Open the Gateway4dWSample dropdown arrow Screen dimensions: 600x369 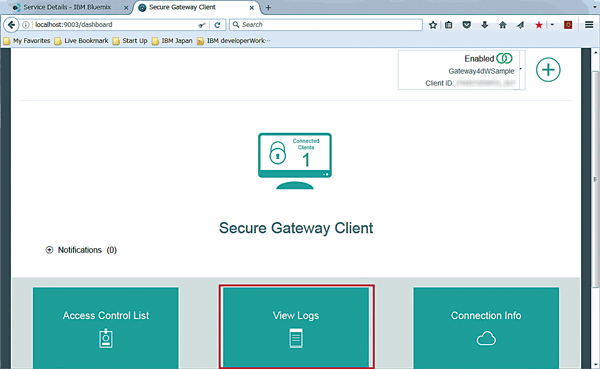pyautogui.click(x=520, y=69)
